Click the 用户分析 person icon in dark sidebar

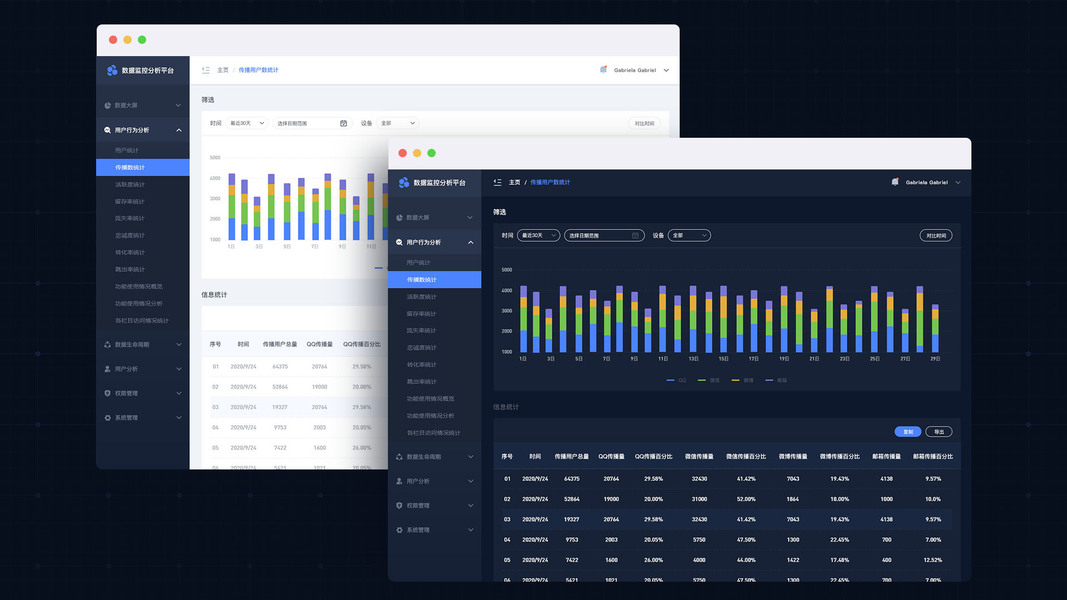pos(399,481)
